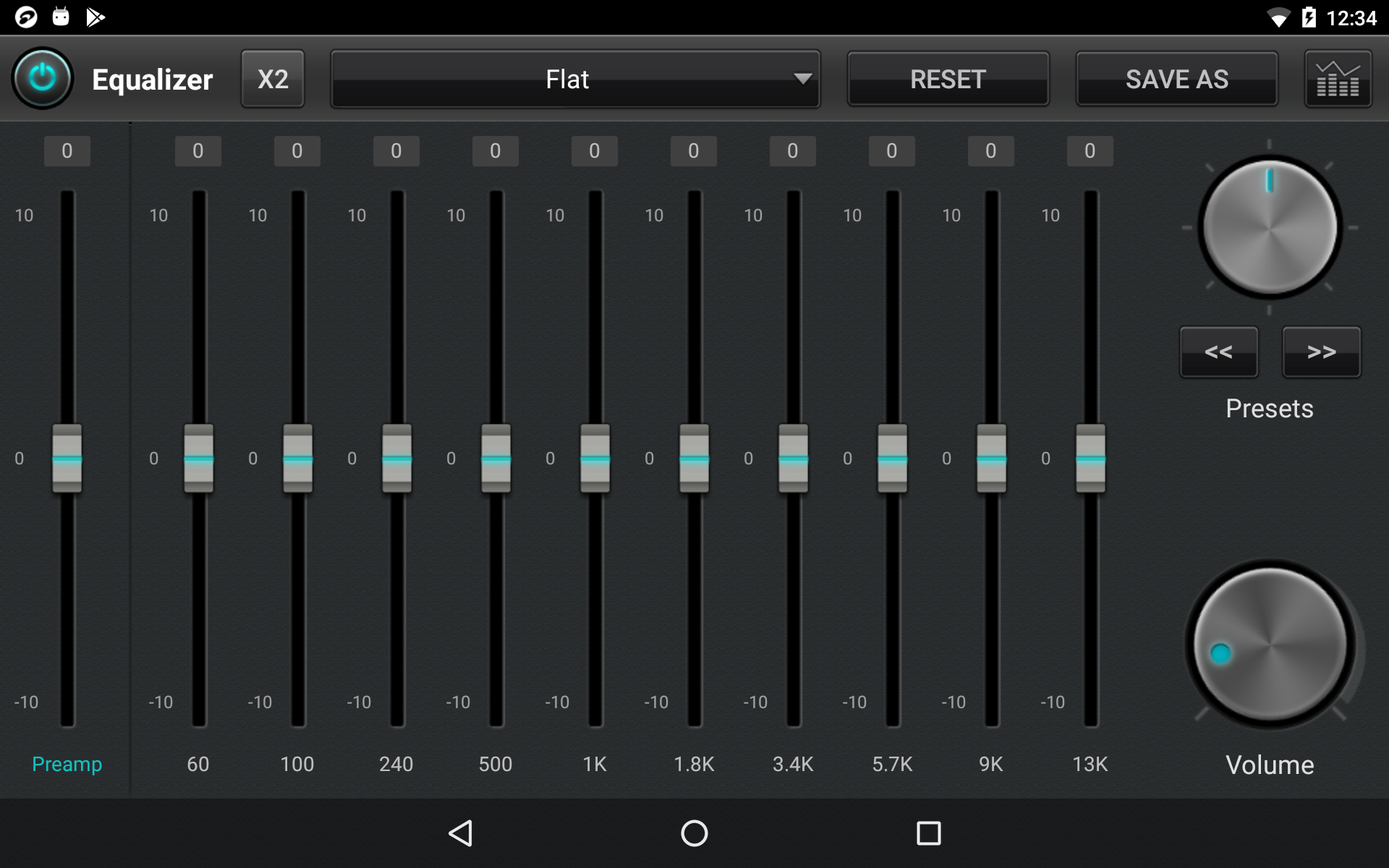Screen dimensions: 1389x868
Task: Click the Equalizer title text
Action: [x=153, y=80]
